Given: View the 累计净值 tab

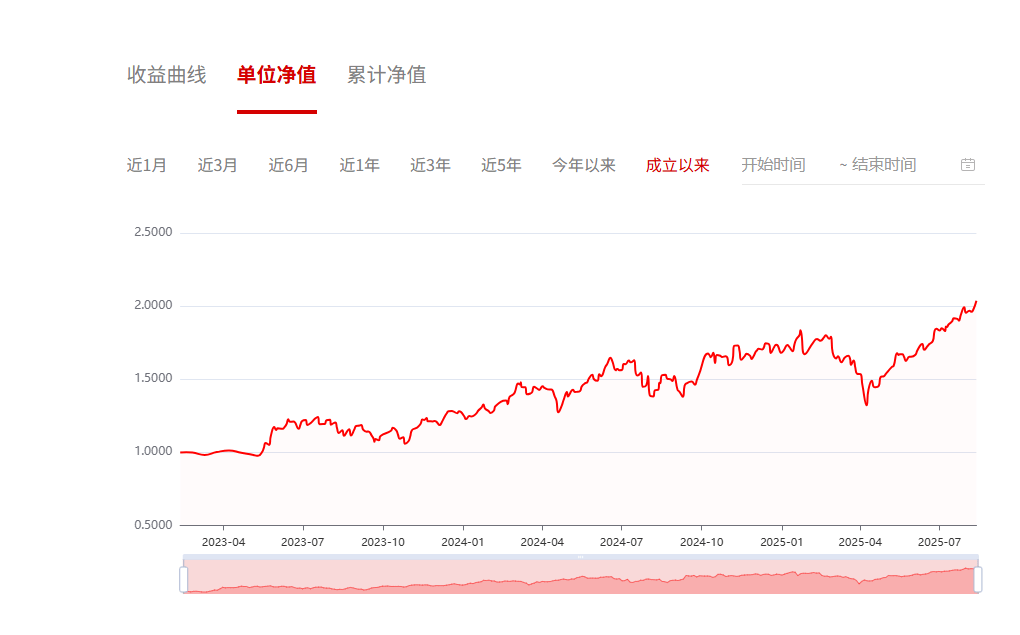Looking at the screenshot, I should (385, 74).
